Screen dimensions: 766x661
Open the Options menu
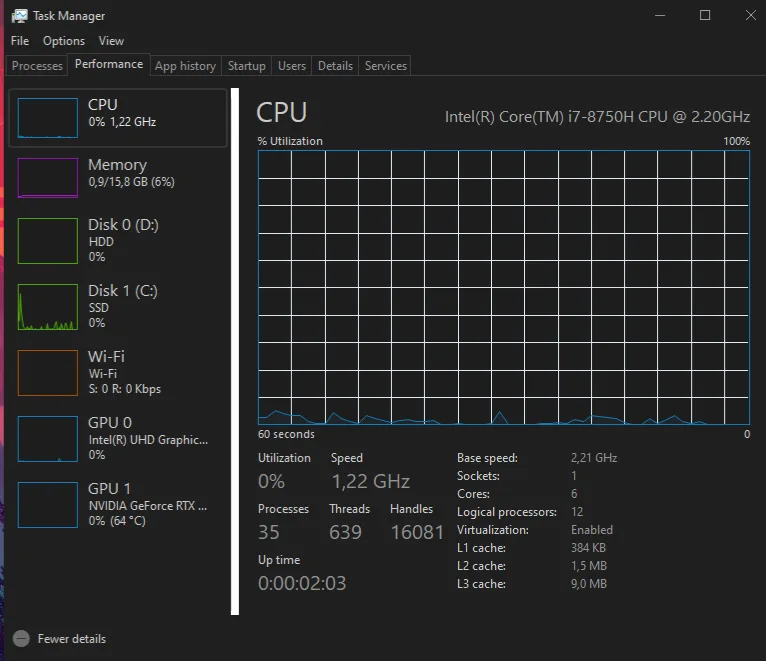click(64, 41)
